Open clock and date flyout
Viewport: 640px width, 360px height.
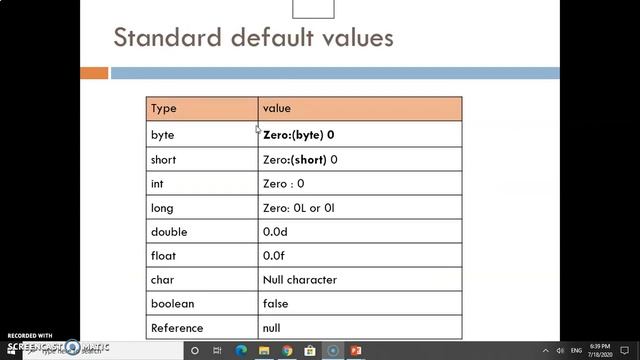[600, 351]
